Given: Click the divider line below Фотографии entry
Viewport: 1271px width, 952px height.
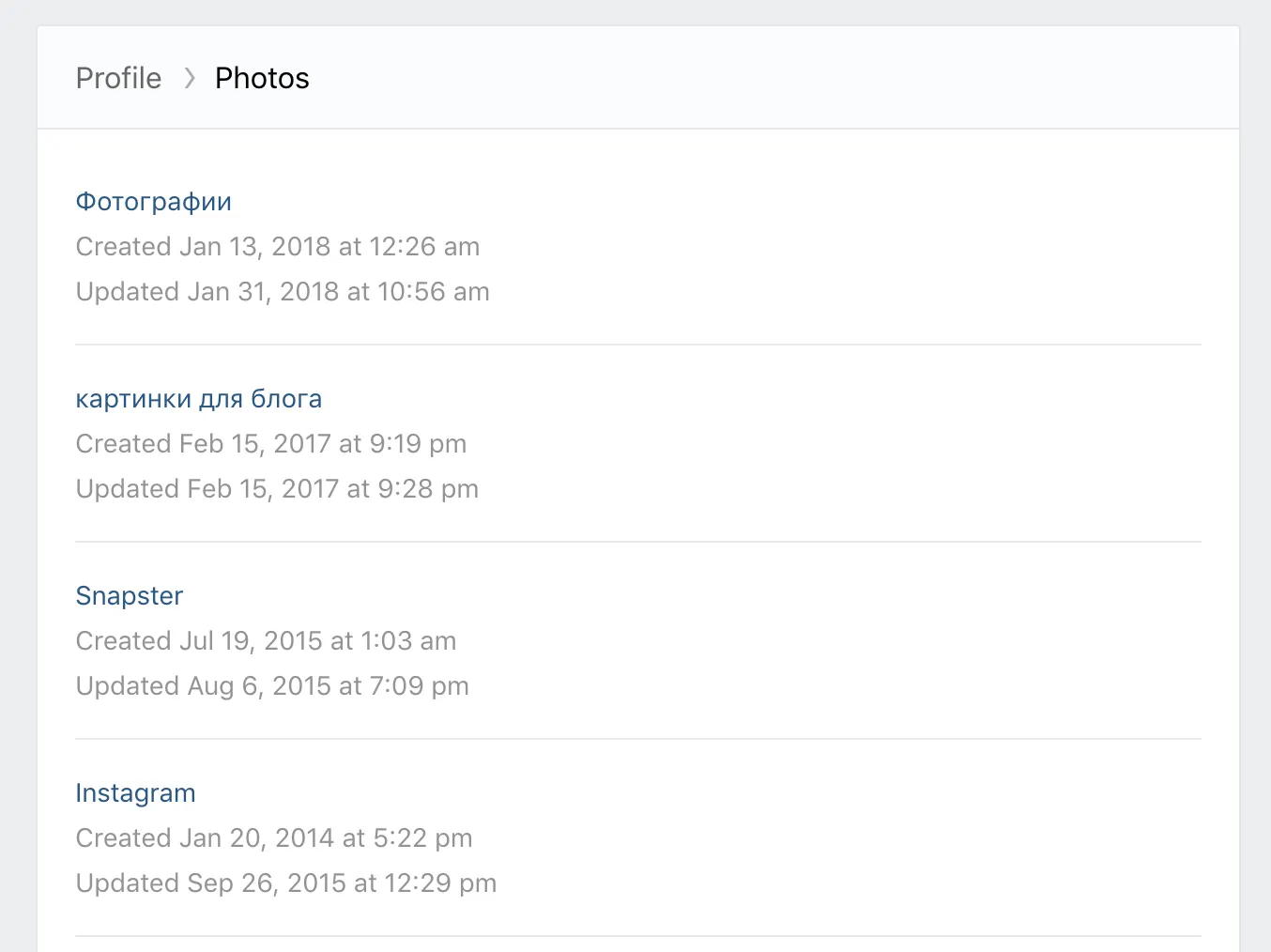Looking at the screenshot, I should pos(638,345).
